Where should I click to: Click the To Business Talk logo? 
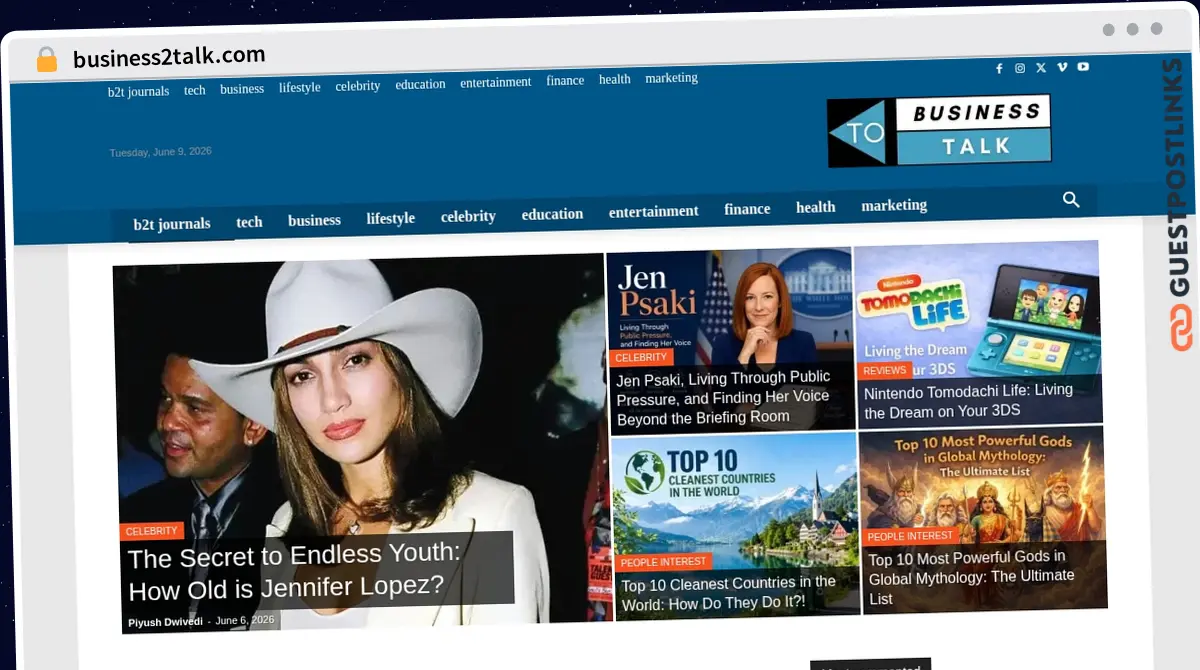[x=939, y=131]
